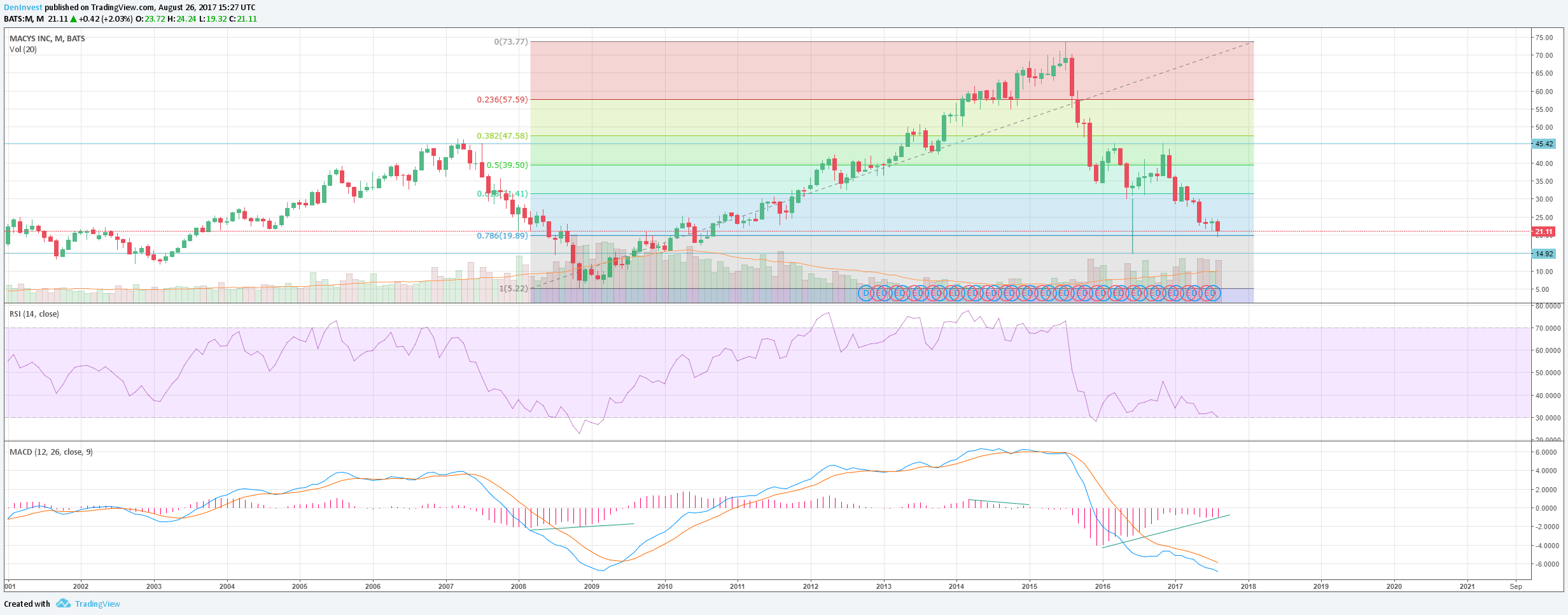Open the DenInvest author profile link

pyautogui.click(x=23, y=8)
